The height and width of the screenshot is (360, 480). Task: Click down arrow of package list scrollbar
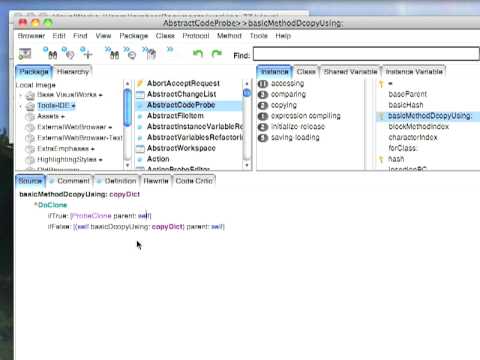pyautogui.click(x=127, y=165)
